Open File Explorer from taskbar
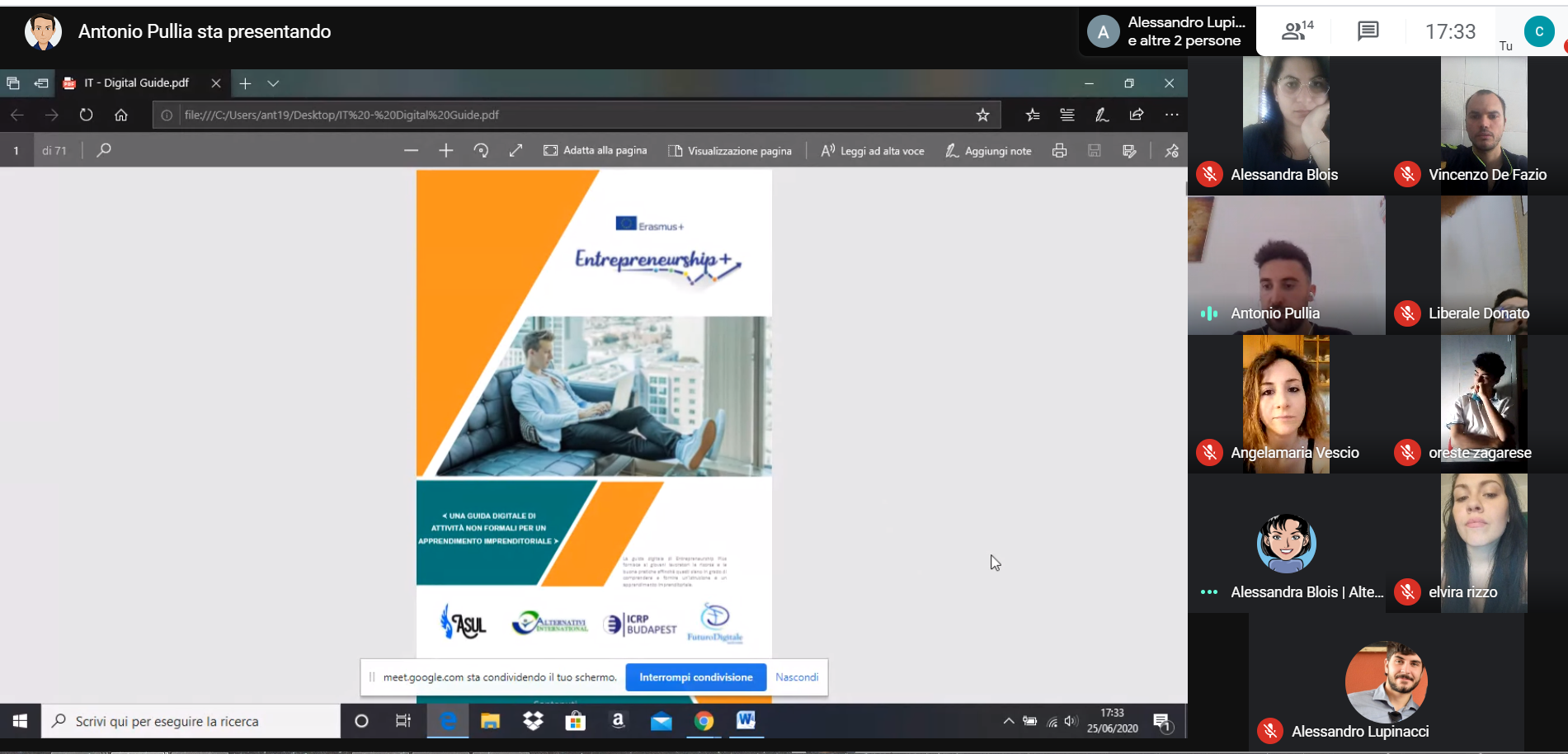The width and height of the screenshot is (1568, 754). [491, 721]
